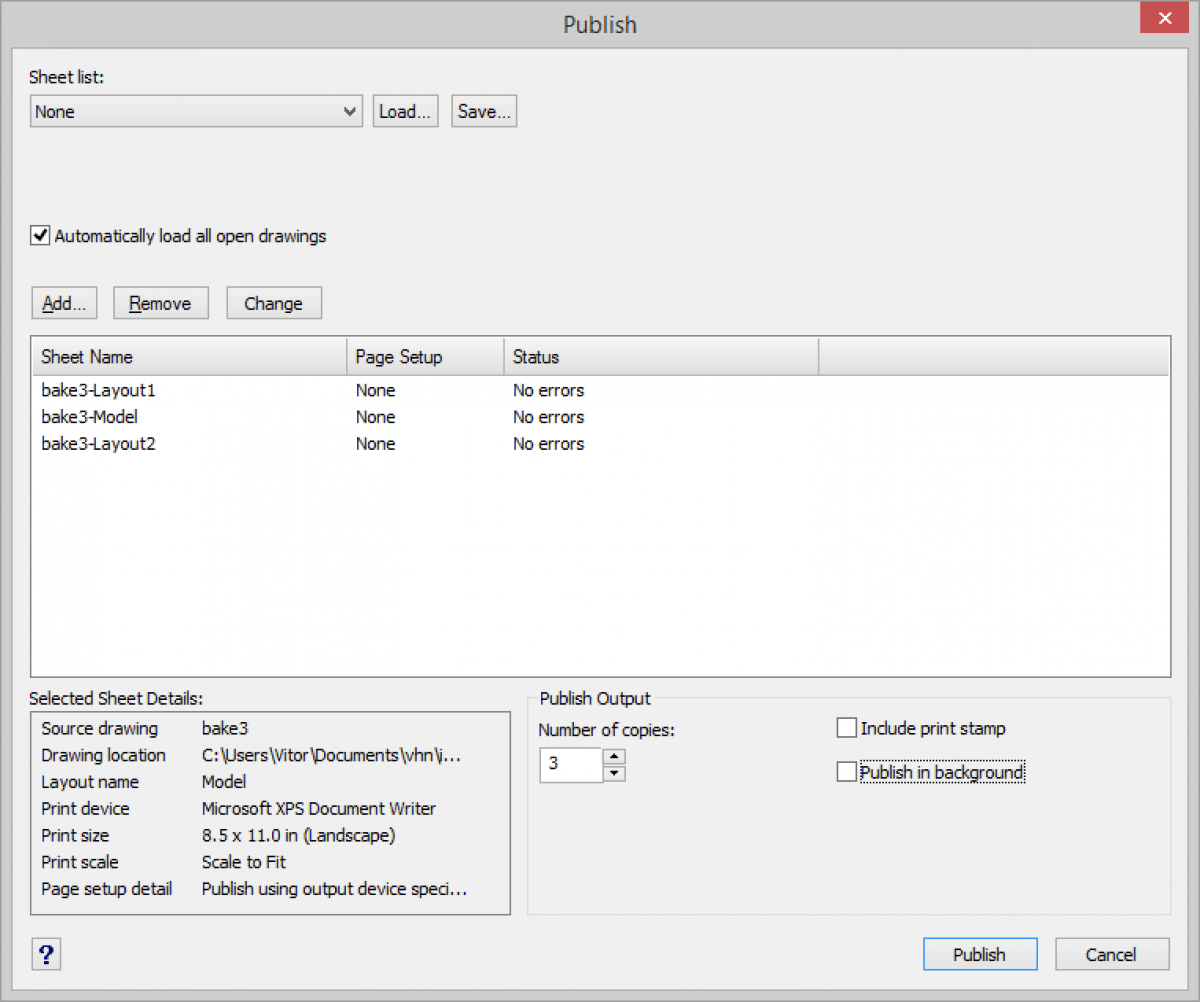
Task: Click the Number of copies down arrow
Action: point(614,771)
